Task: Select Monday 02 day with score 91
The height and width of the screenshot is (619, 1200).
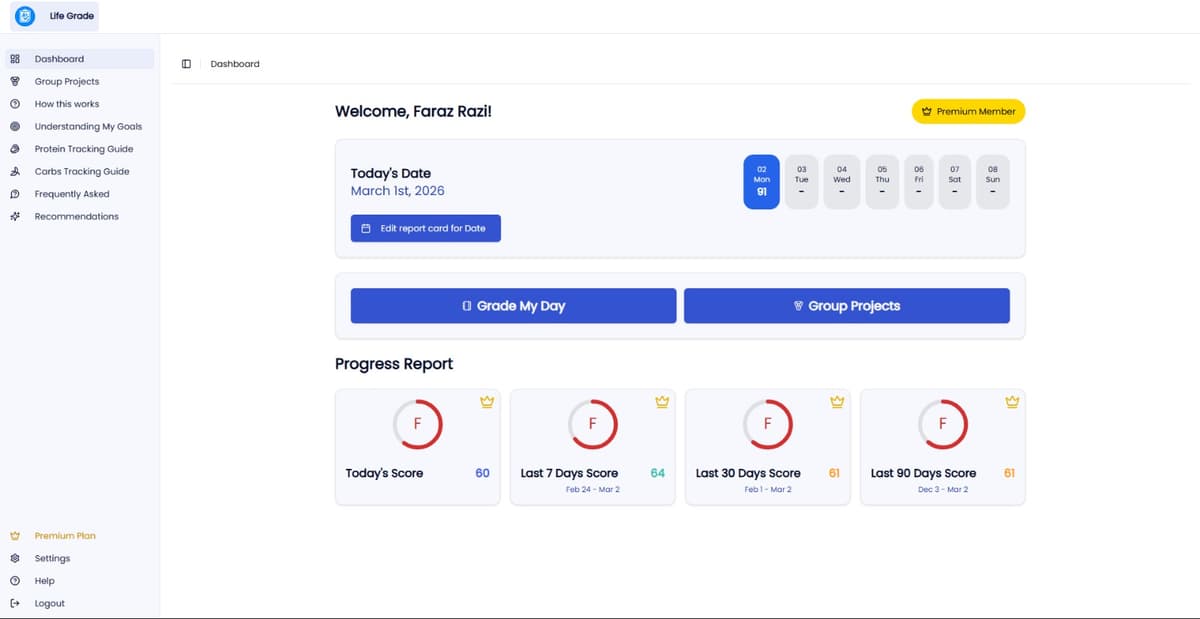Action: 761,182
